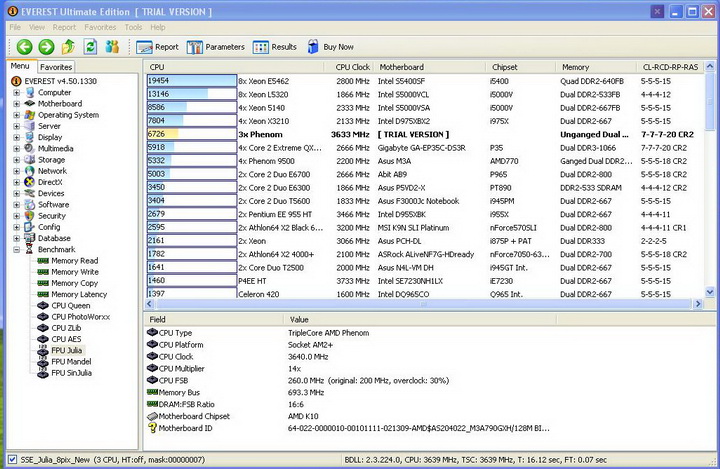The width and height of the screenshot is (720, 469).
Task: Open benchmark Parameters
Action: pos(215,47)
